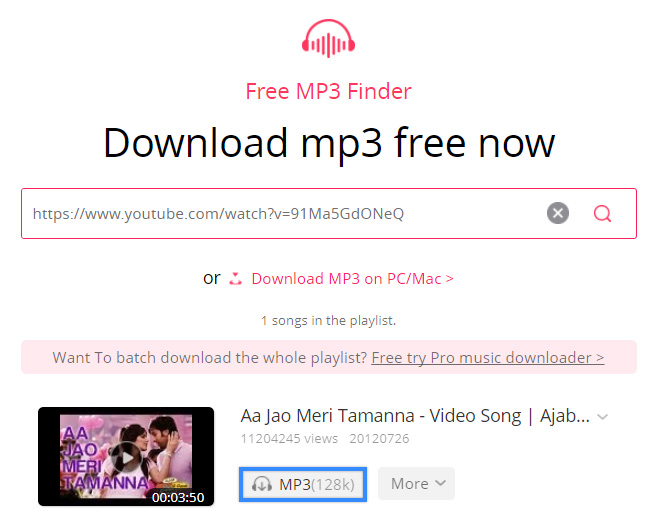Click the Free MP3 Finder title

tap(328, 91)
